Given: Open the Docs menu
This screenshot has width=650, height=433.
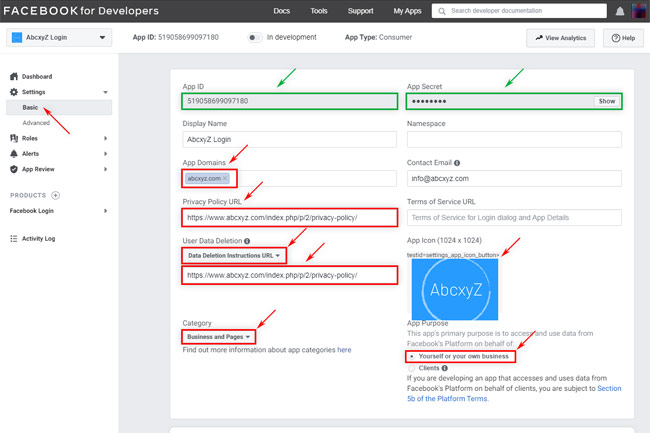Looking at the screenshot, I should [x=281, y=11].
